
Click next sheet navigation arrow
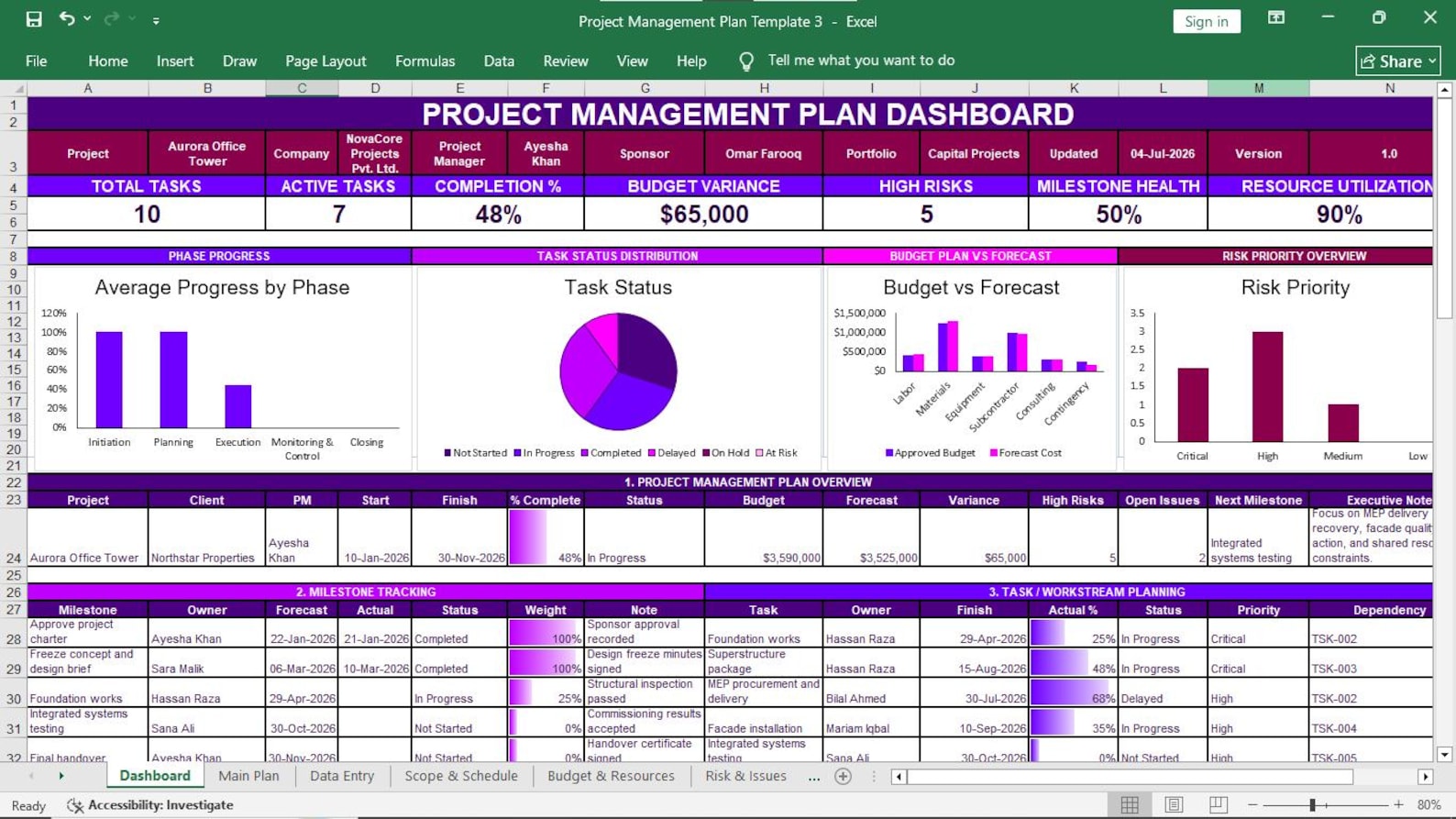61,776
